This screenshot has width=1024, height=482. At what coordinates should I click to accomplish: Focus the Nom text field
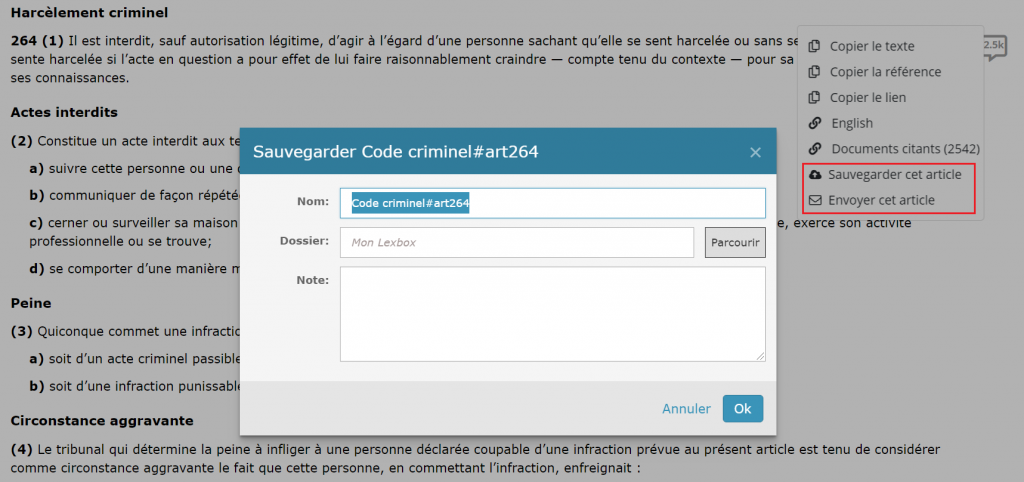552,203
